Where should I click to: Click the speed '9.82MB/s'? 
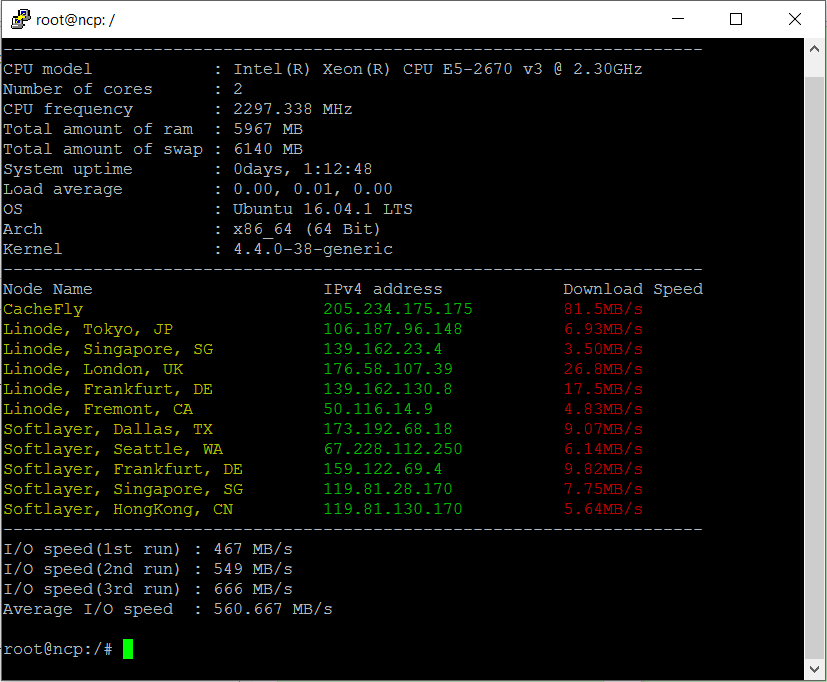tap(603, 469)
